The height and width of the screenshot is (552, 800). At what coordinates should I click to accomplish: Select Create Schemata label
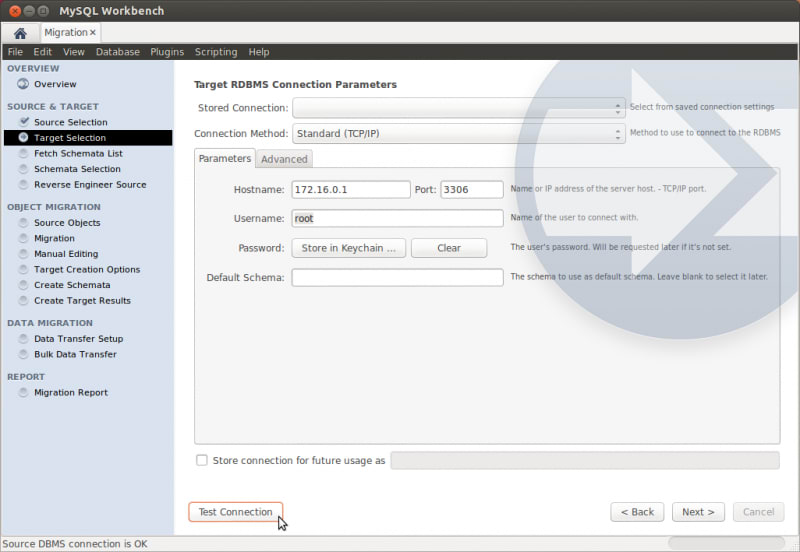[x=72, y=285]
